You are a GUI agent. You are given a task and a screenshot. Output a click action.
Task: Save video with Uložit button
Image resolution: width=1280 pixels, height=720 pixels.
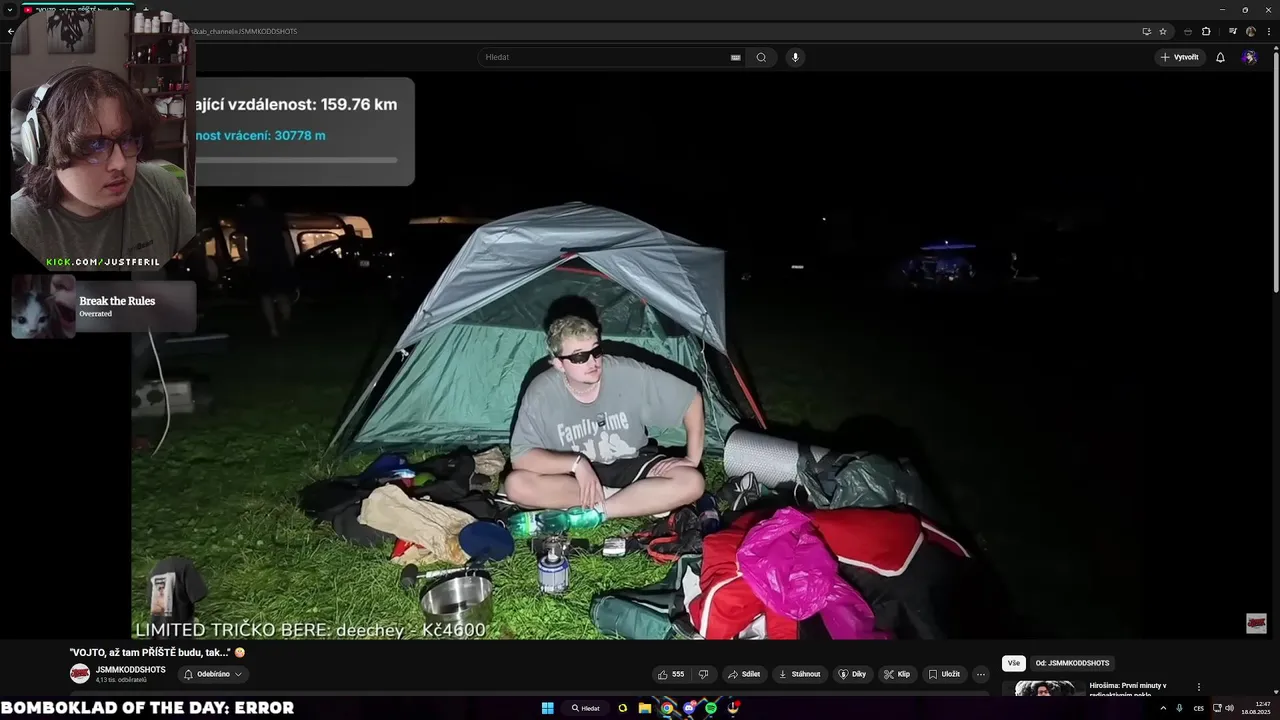944,674
